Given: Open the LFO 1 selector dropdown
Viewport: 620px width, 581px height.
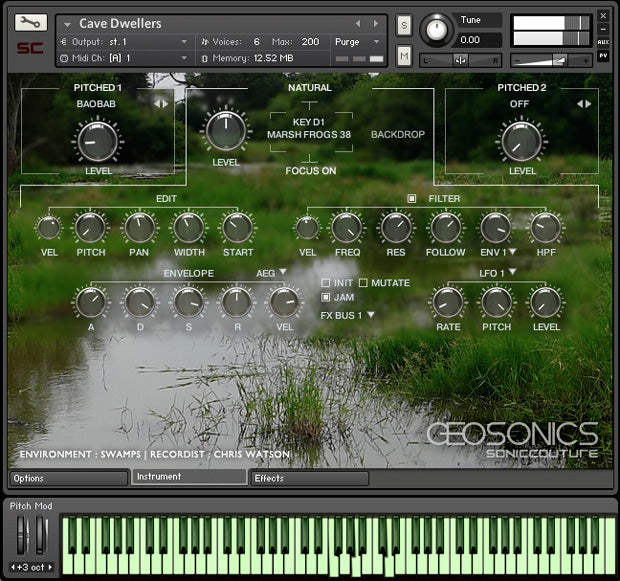Looking at the screenshot, I should pyautogui.click(x=512, y=272).
